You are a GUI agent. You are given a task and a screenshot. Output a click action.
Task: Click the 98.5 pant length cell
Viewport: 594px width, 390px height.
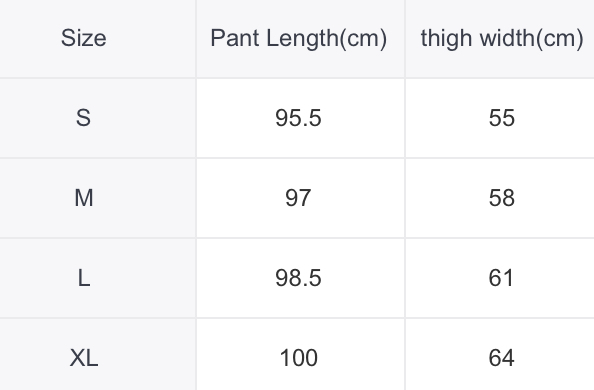(300, 278)
